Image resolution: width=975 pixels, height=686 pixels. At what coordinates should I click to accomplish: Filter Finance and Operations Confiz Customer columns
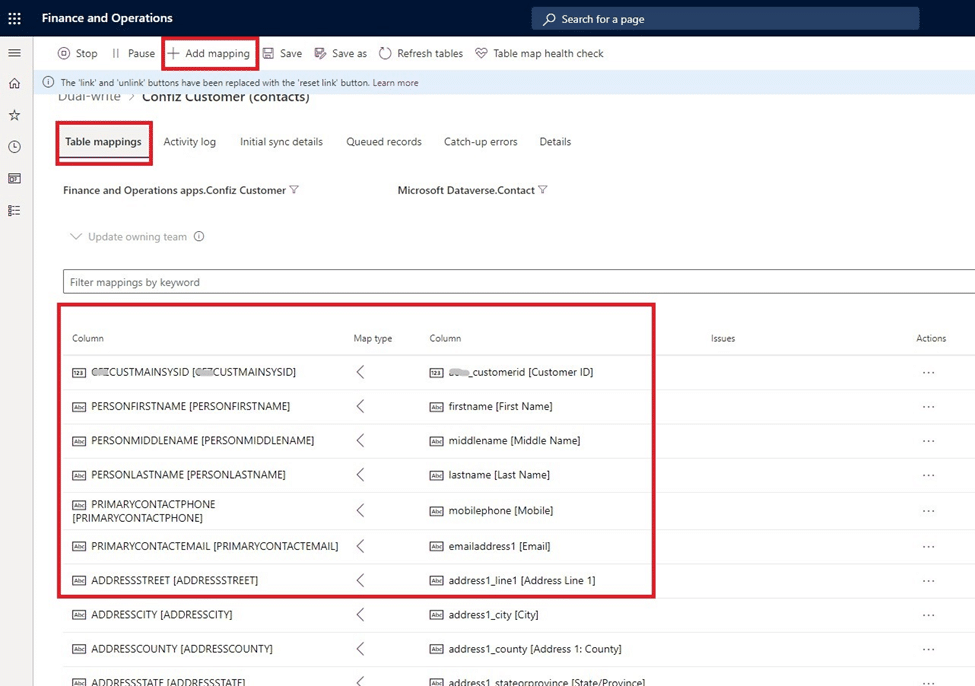(x=295, y=190)
